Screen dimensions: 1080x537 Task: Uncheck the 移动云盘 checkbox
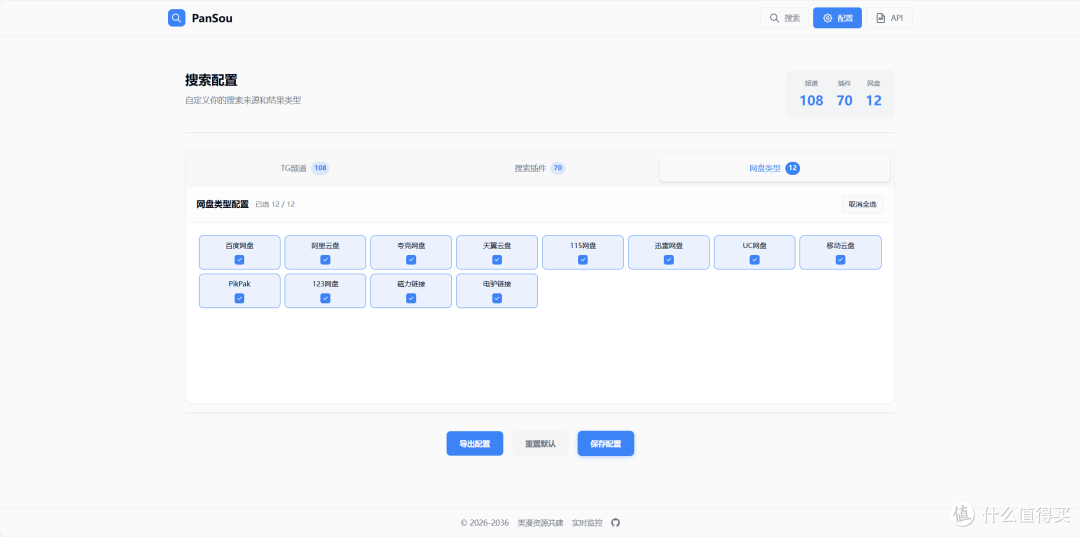point(840,260)
